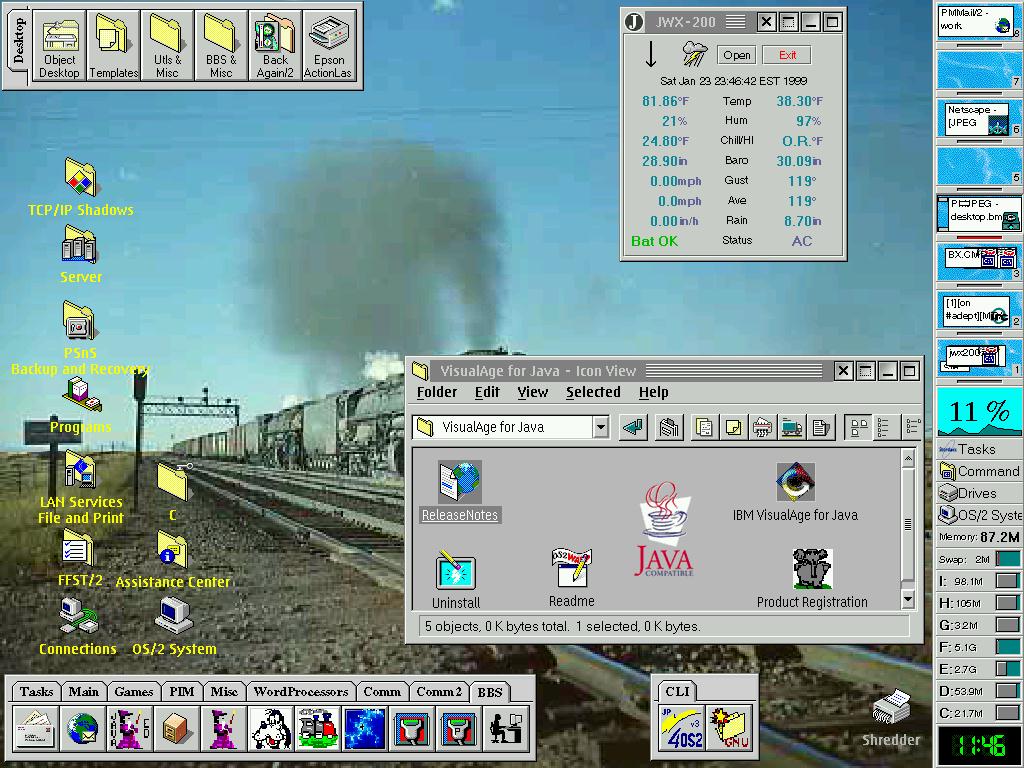The width and height of the screenshot is (1024, 768).
Task: Switch to the Comm2 launcher tab
Action: pyautogui.click(x=439, y=692)
